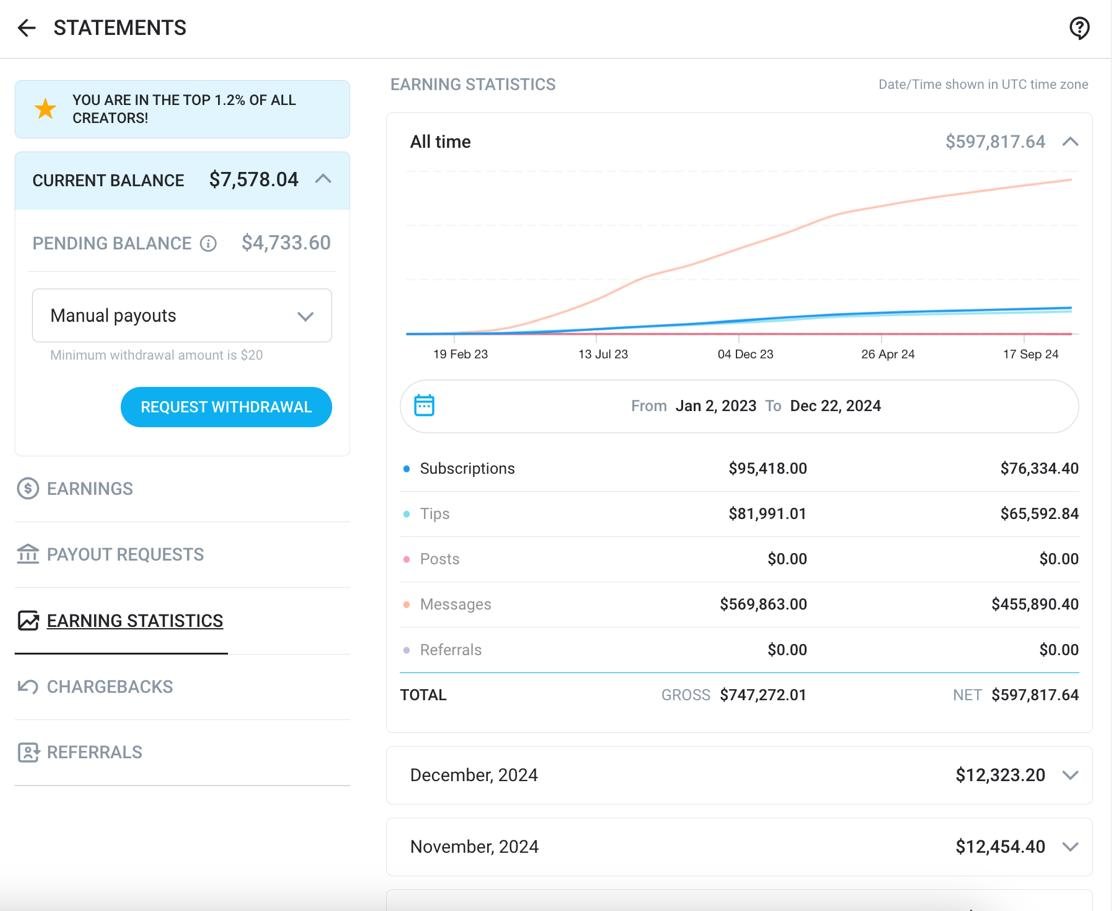
Task: Open the Chargebacks menu item
Action: click(x=110, y=687)
